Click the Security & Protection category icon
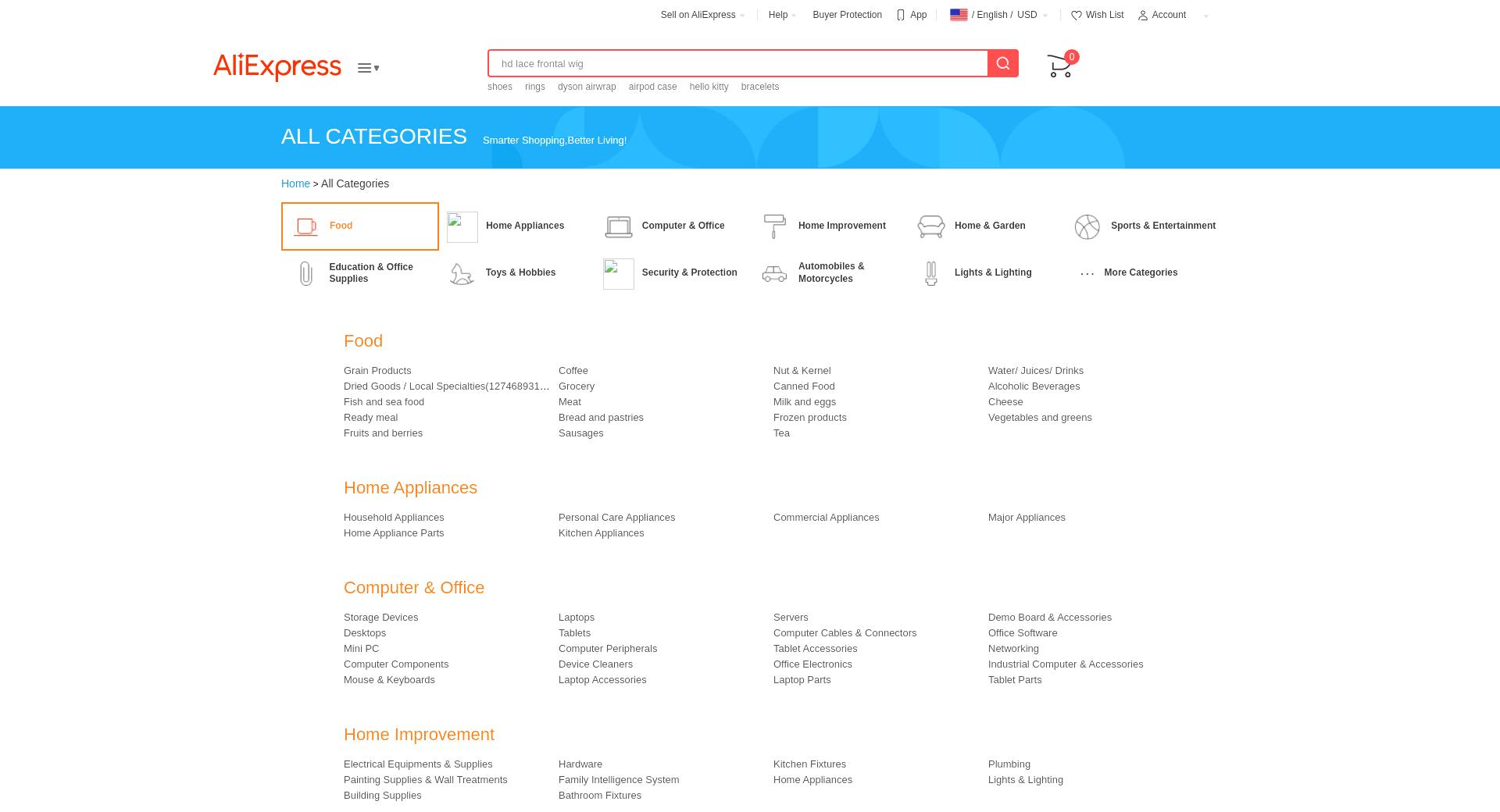 [x=619, y=274]
